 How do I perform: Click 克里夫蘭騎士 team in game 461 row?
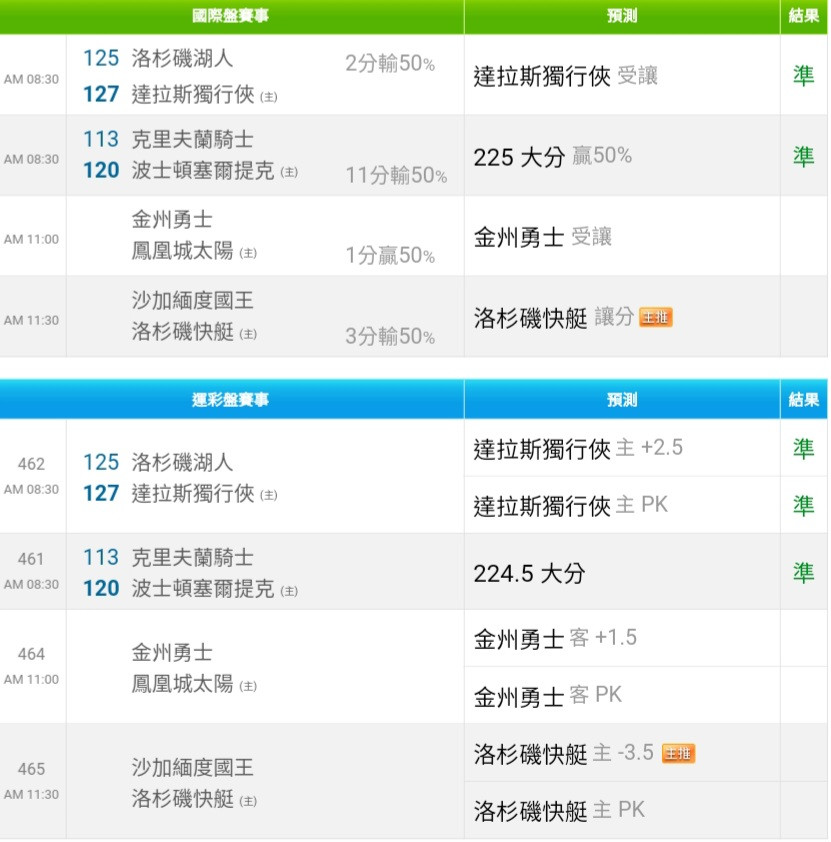coord(193,557)
